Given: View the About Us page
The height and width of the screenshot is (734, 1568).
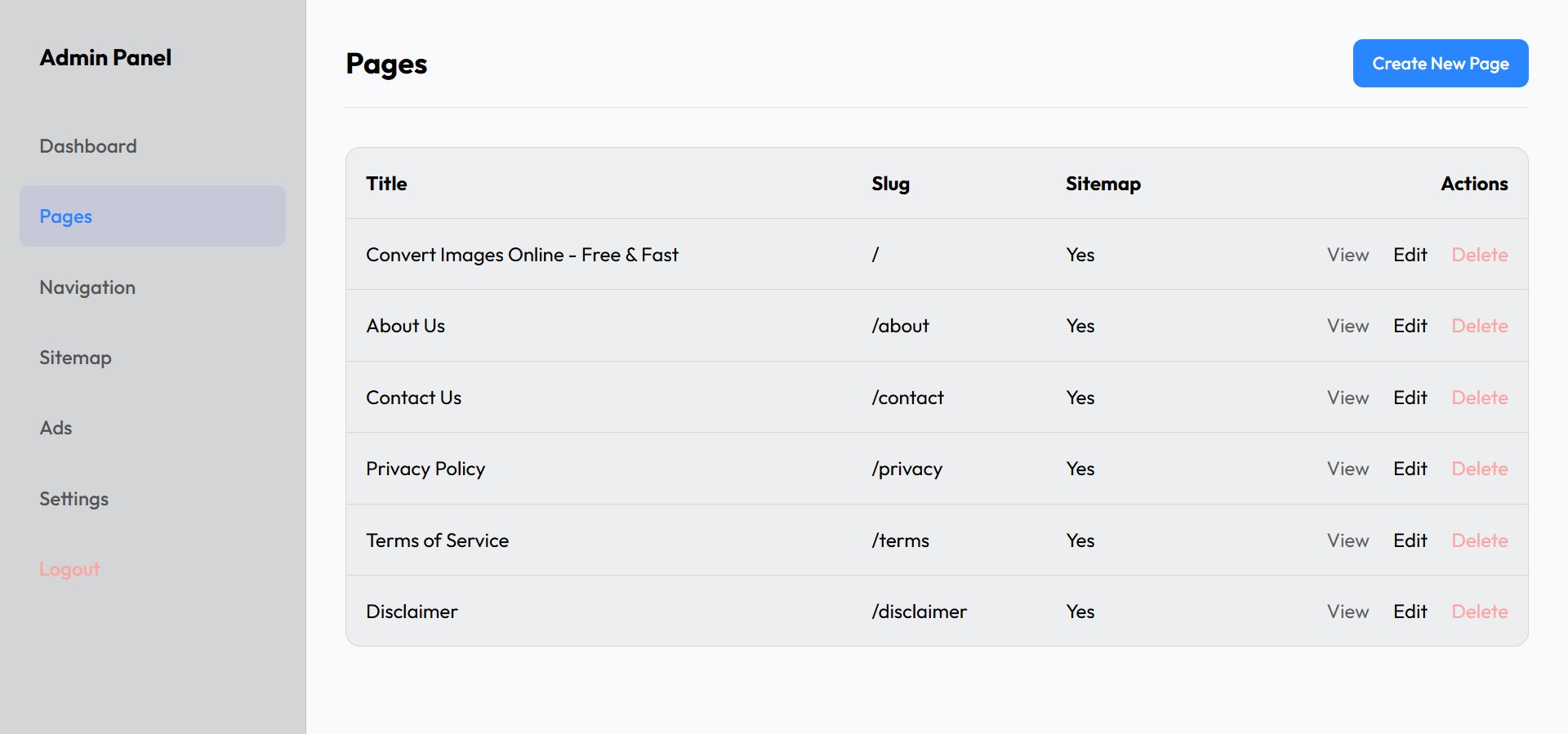Looking at the screenshot, I should coord(1347,326).
